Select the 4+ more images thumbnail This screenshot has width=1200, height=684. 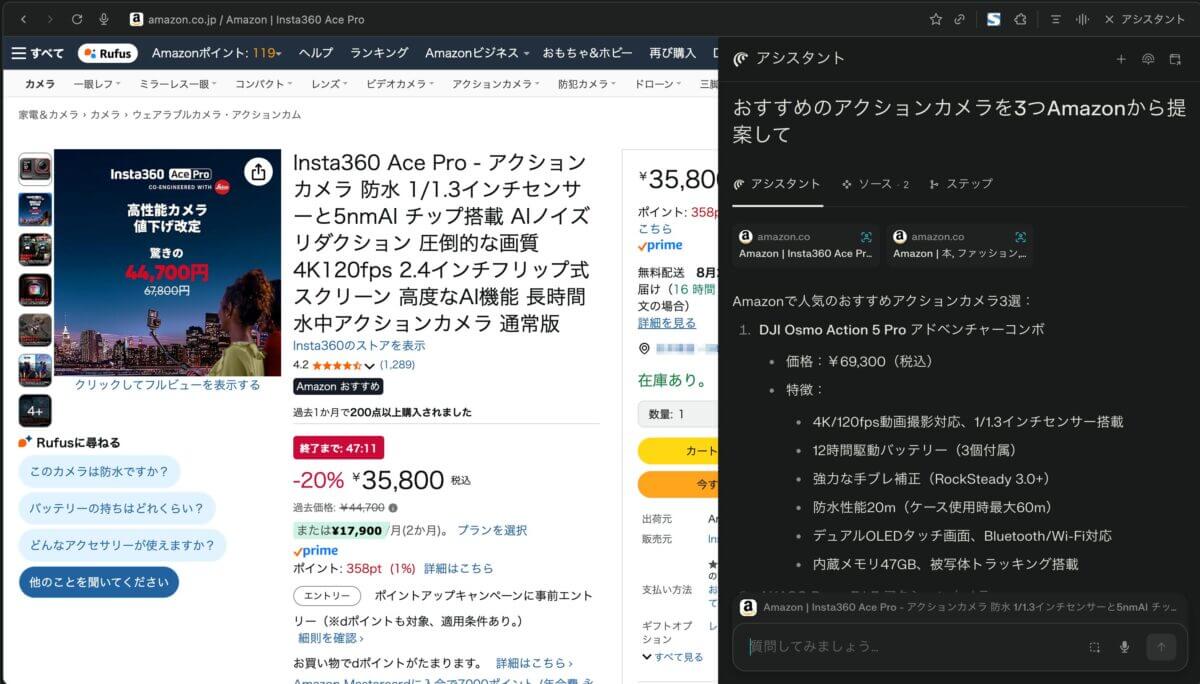point(35,411)
